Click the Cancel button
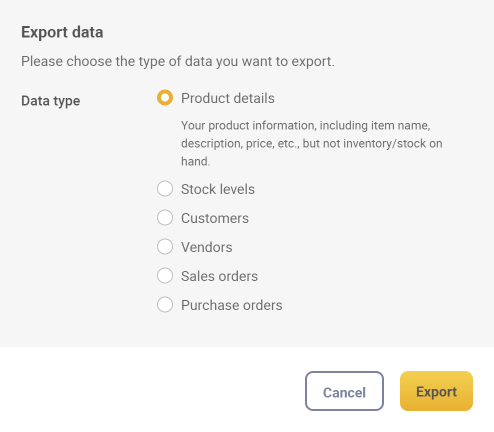This screenshot has width=494, height=432. pos(344,391)
